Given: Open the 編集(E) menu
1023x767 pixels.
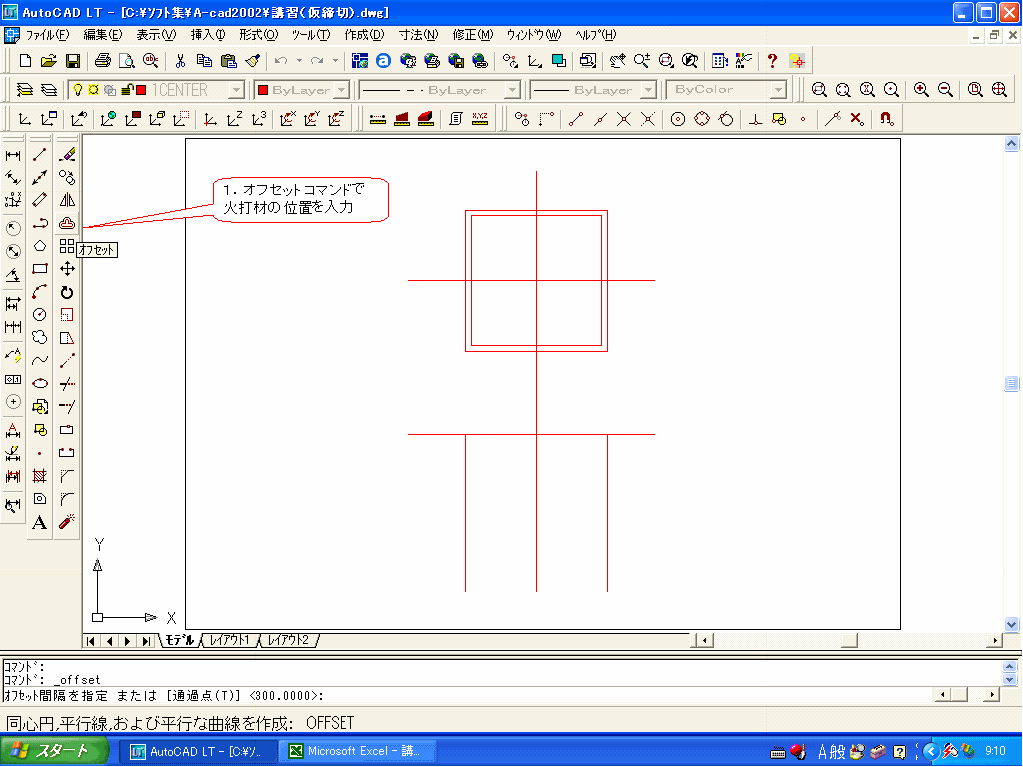Looking at the screenshot, I should (102, 35).
